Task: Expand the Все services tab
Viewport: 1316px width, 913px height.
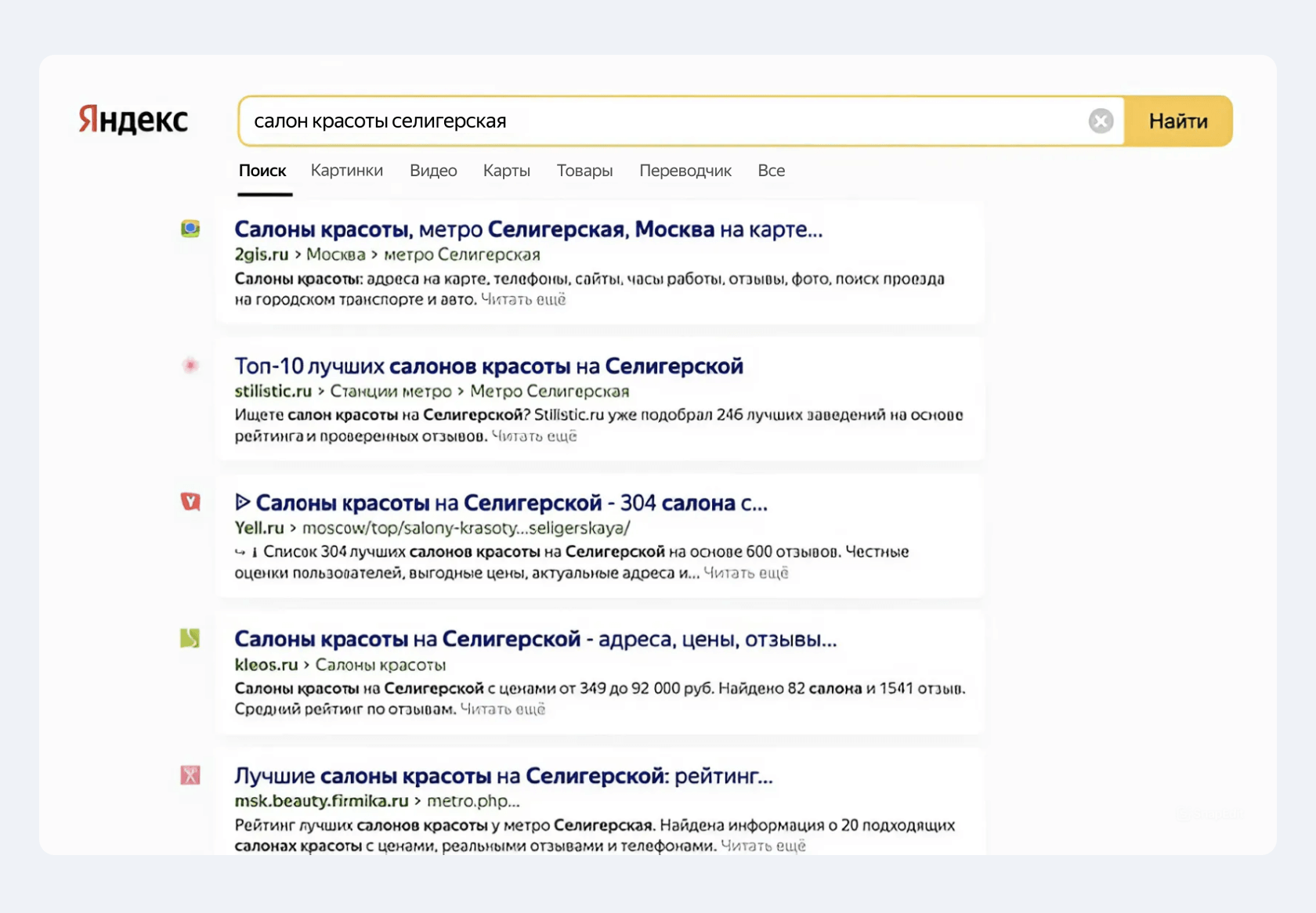Action: (x=772, y=171)
